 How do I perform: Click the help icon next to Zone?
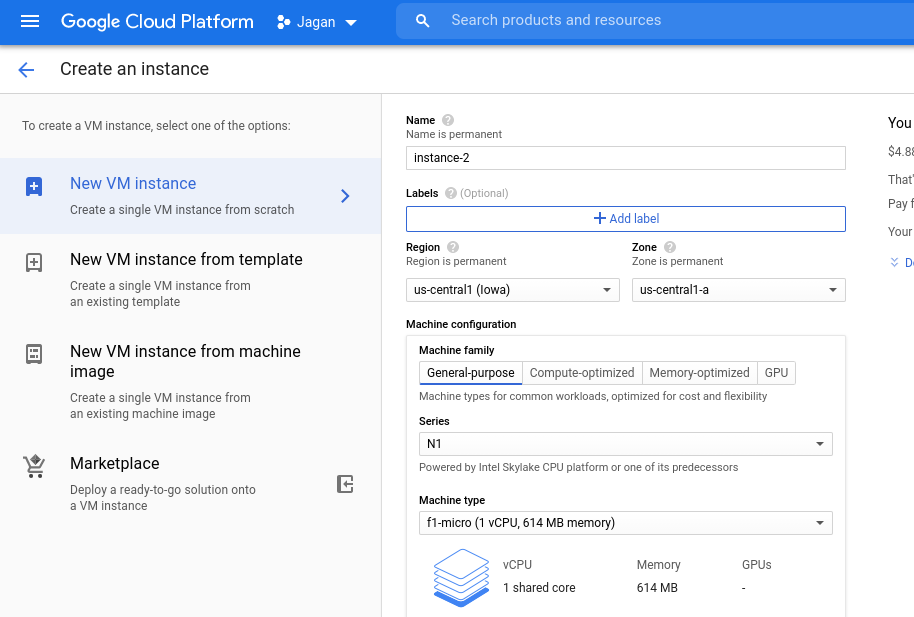pos(670,247)
